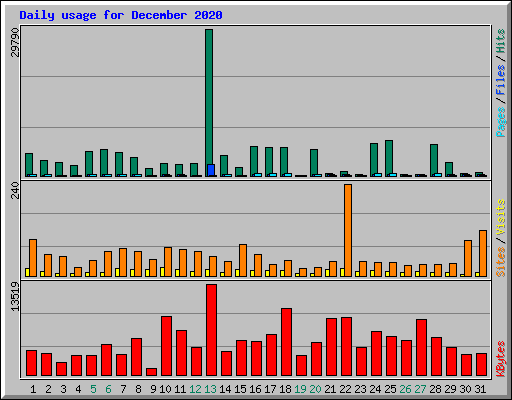Click the red KBytes bar for day 27

pos(421,347)
